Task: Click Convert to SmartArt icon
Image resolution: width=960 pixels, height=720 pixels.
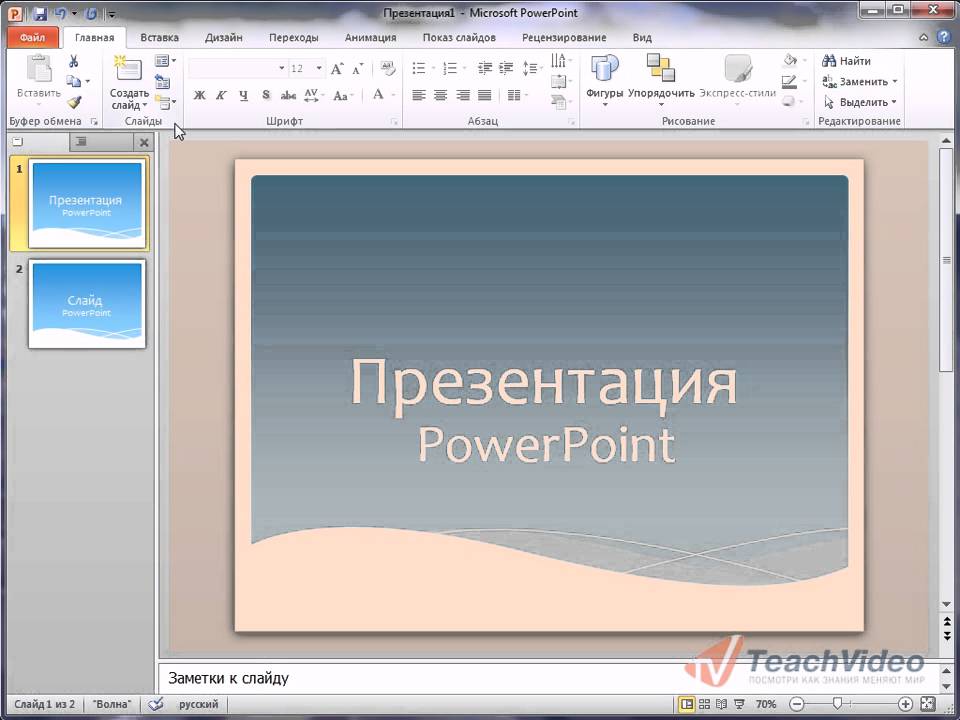Action: [x=558, y=102]
